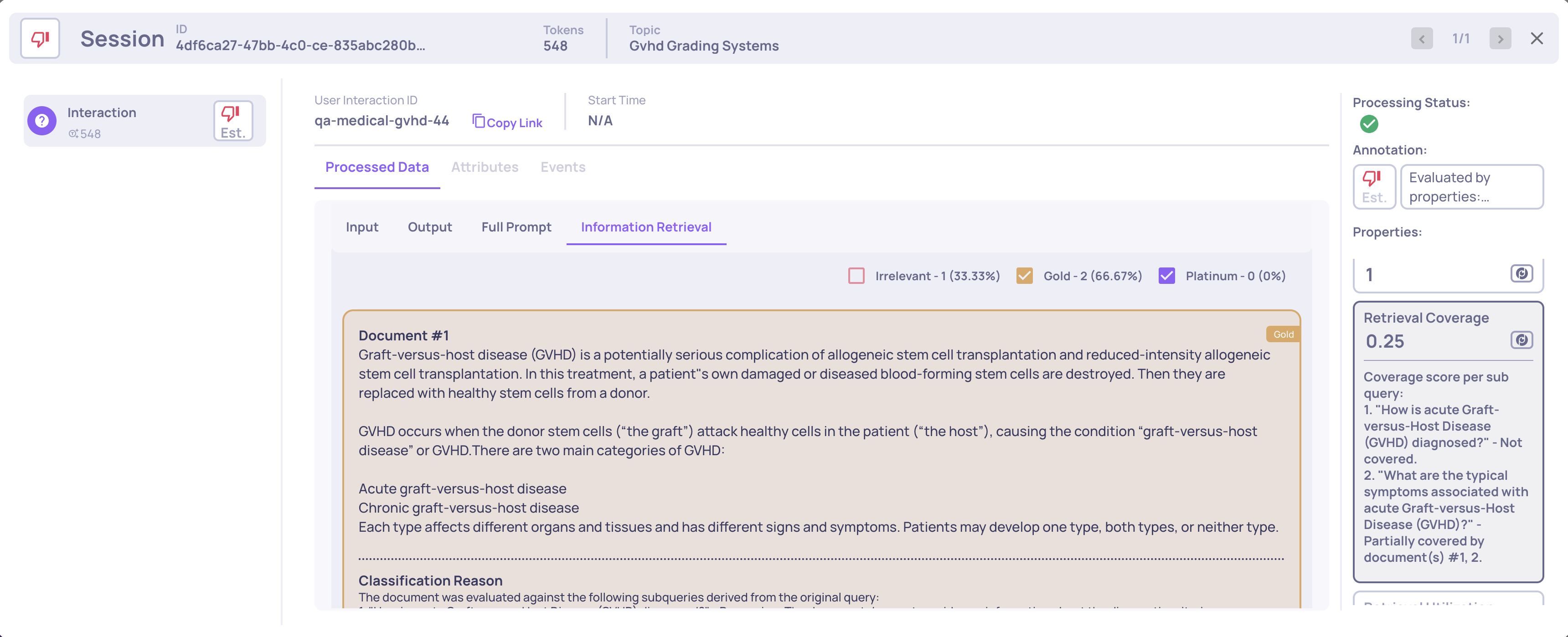The image size is (1568, 637).
Task: Open the Output tab
Action: [x=430, y=227]
